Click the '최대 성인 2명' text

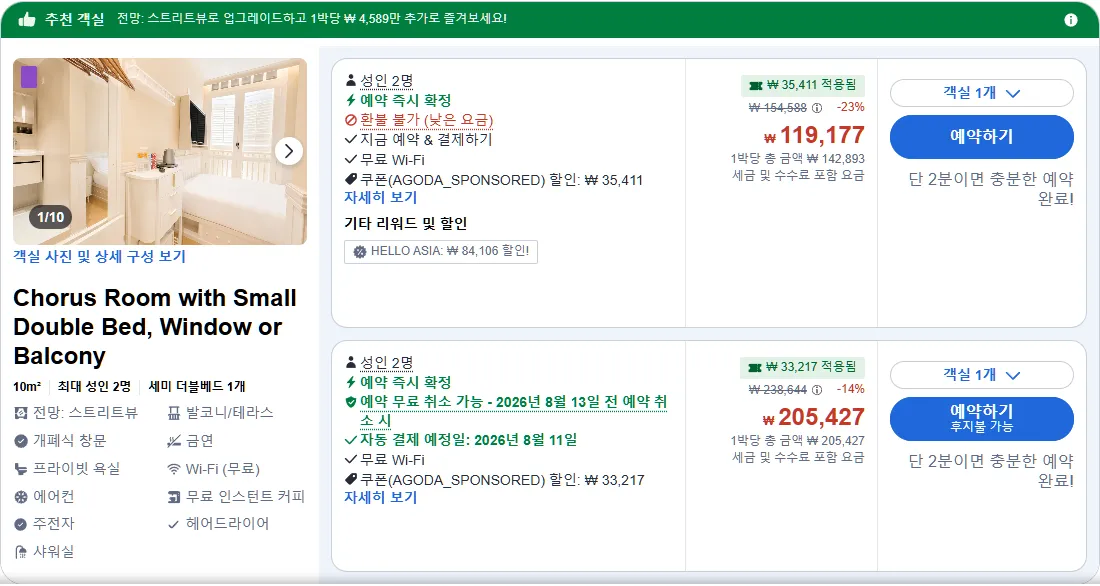click(x=94, y=387)
